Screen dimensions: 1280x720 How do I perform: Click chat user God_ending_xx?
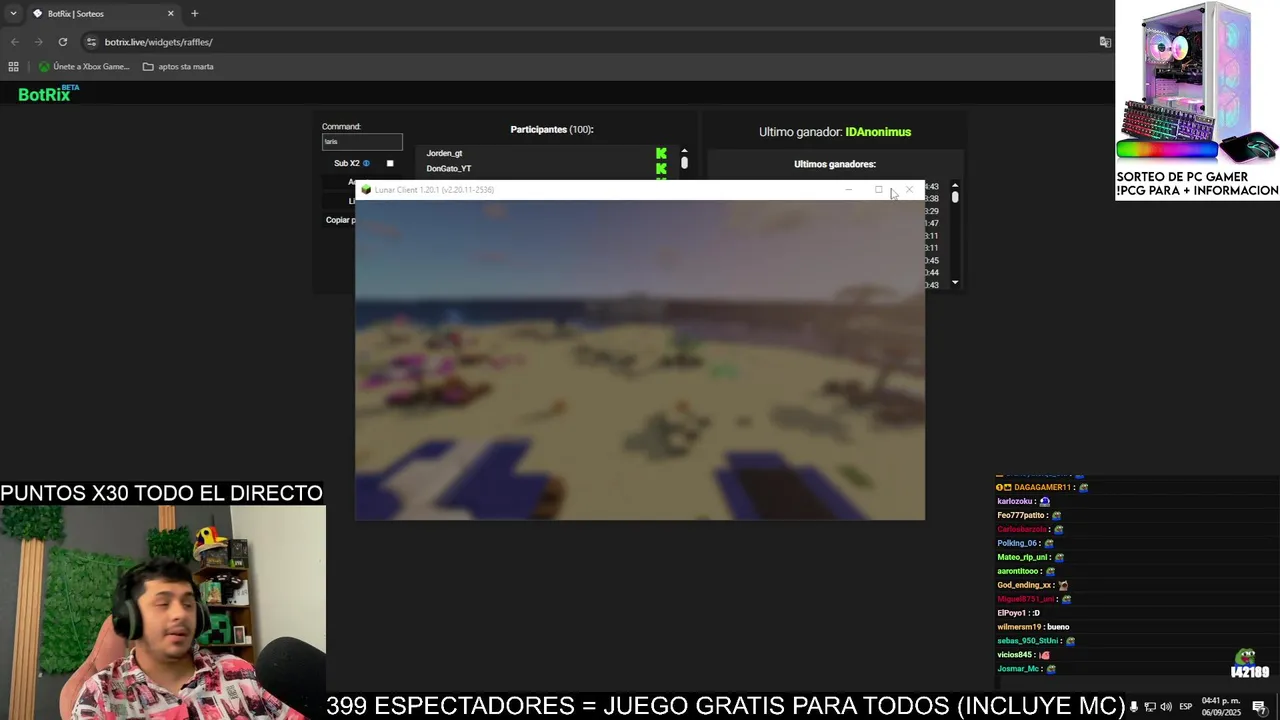[x=1024, y=585]
